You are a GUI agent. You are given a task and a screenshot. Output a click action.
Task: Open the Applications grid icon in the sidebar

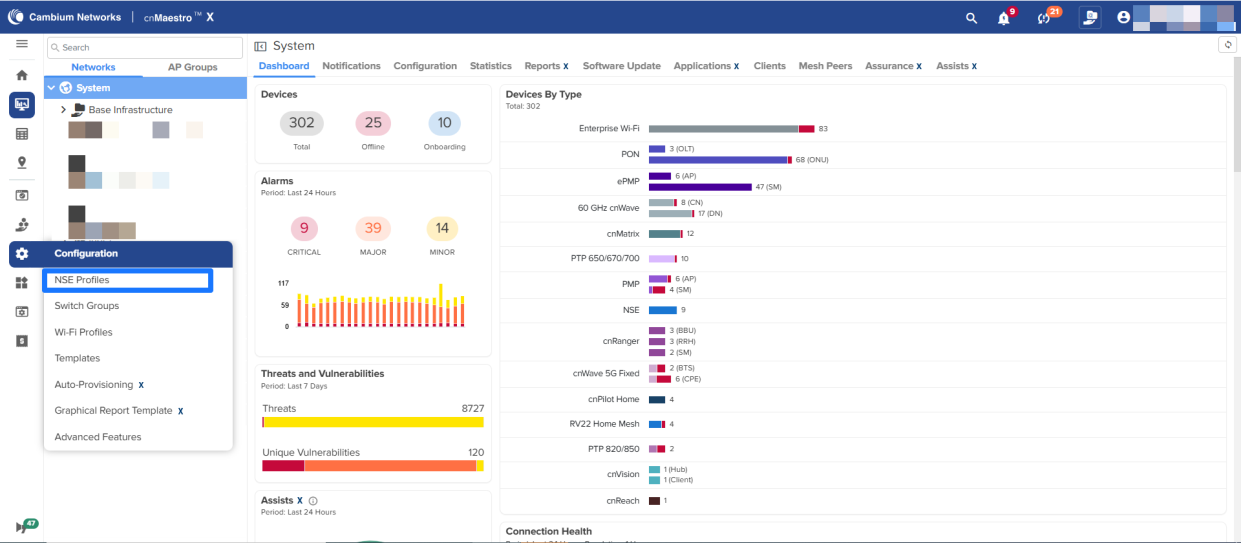21,283
